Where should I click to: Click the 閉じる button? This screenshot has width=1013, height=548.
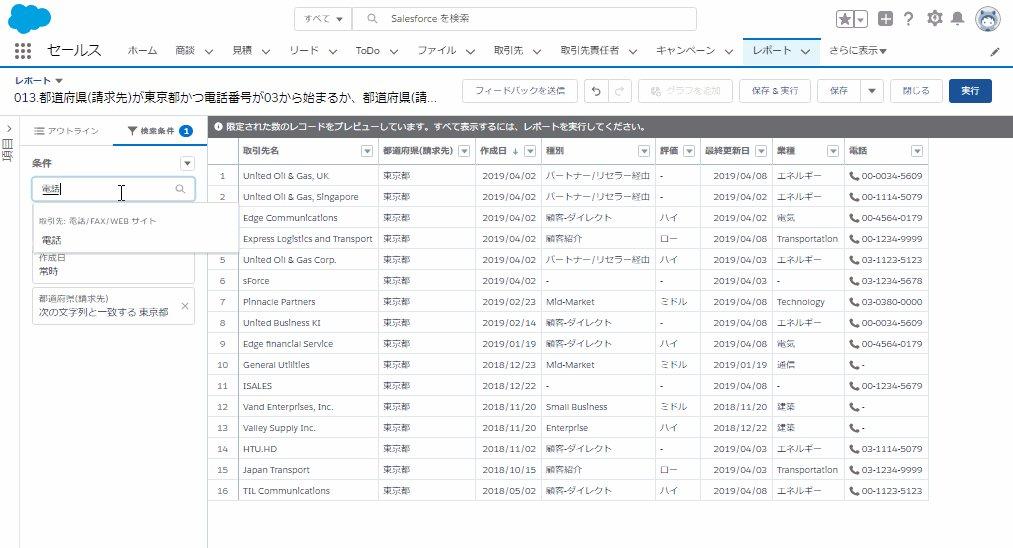[x=916, y=91]
